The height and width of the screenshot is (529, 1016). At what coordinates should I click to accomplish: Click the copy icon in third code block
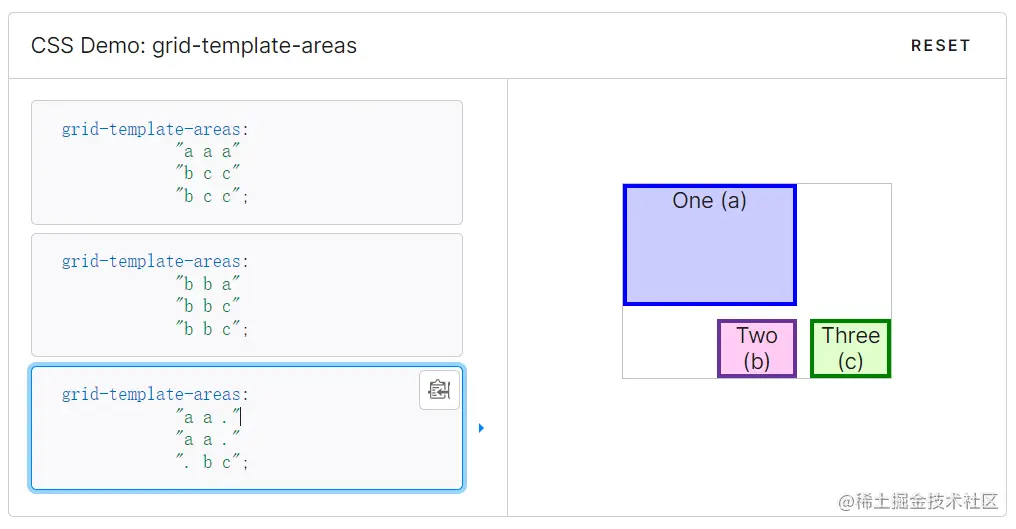439,390
